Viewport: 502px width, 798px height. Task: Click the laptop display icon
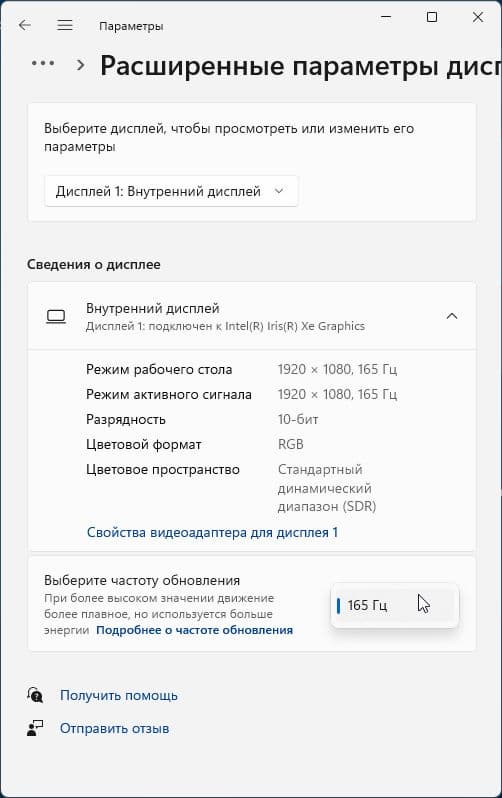(x=56, y=317)
